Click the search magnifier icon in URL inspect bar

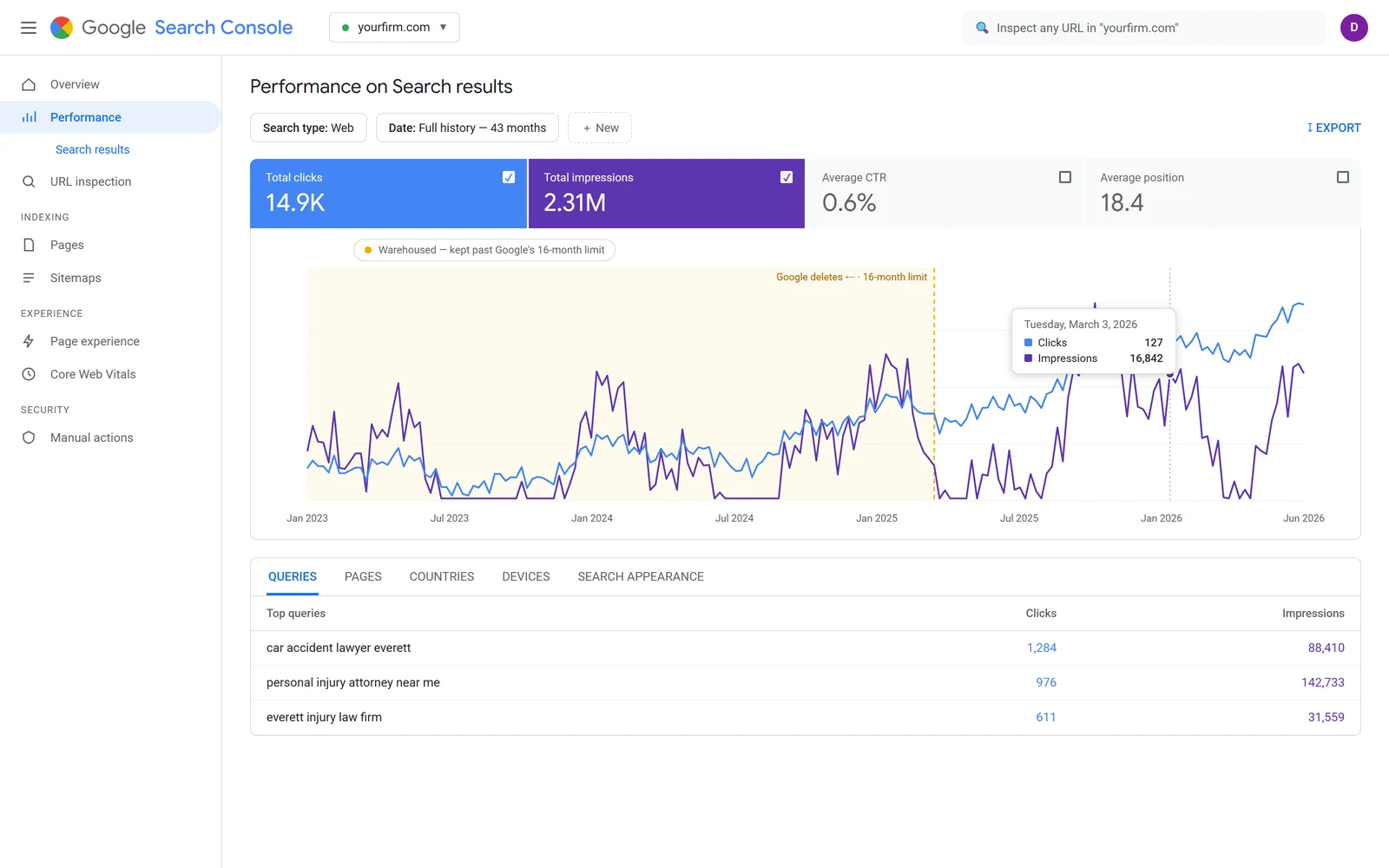coord(982,28)
